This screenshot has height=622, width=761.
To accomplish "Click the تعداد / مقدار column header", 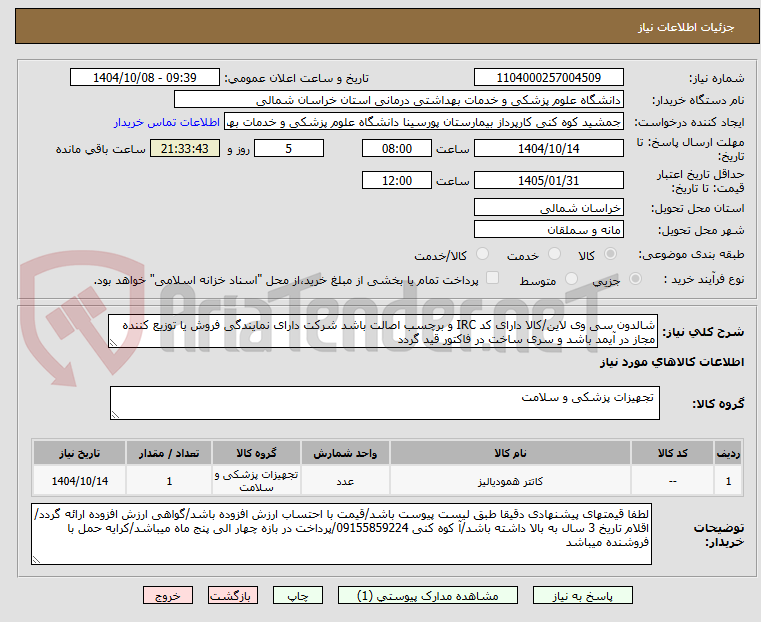I will coord(168,453).
